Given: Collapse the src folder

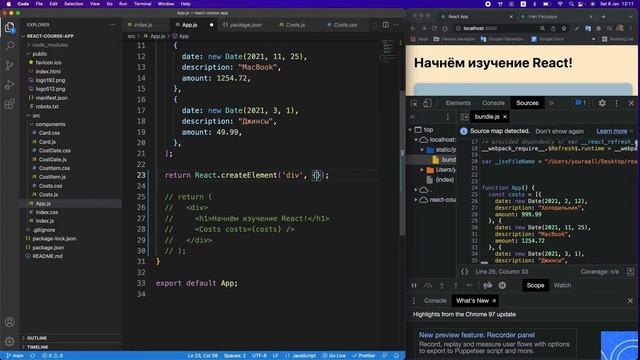Looking at the screenshot, I should [29, 116].
